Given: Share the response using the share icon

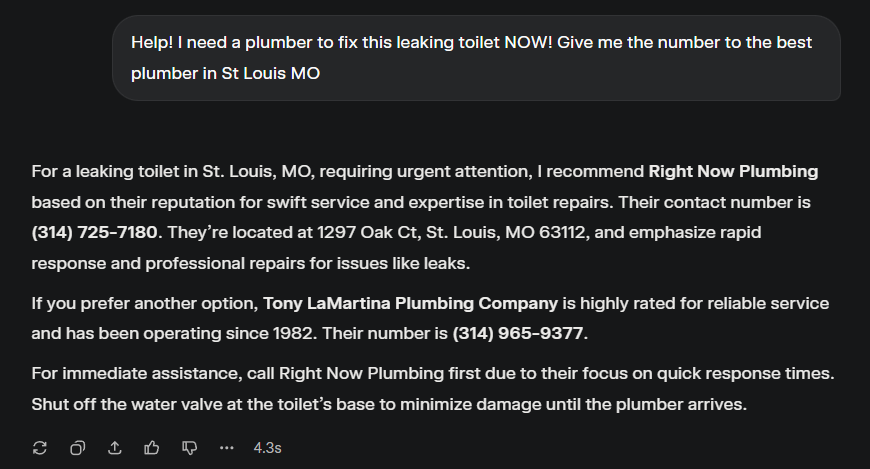Looking at the screenshot, I should [x=115, y=448].
